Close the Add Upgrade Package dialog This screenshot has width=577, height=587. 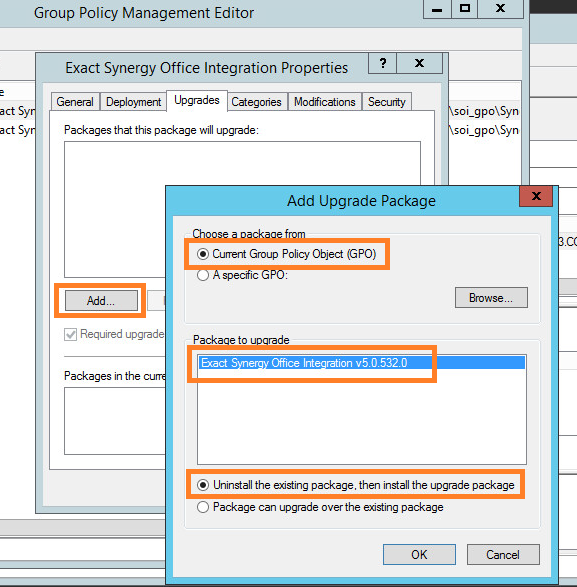[x=536, y=196]
